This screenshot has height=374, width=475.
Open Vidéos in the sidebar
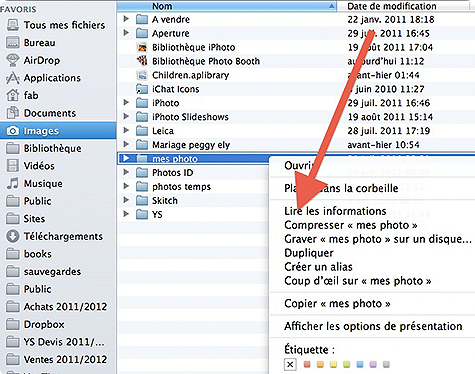pyautogui.click(x=30, y=166)
